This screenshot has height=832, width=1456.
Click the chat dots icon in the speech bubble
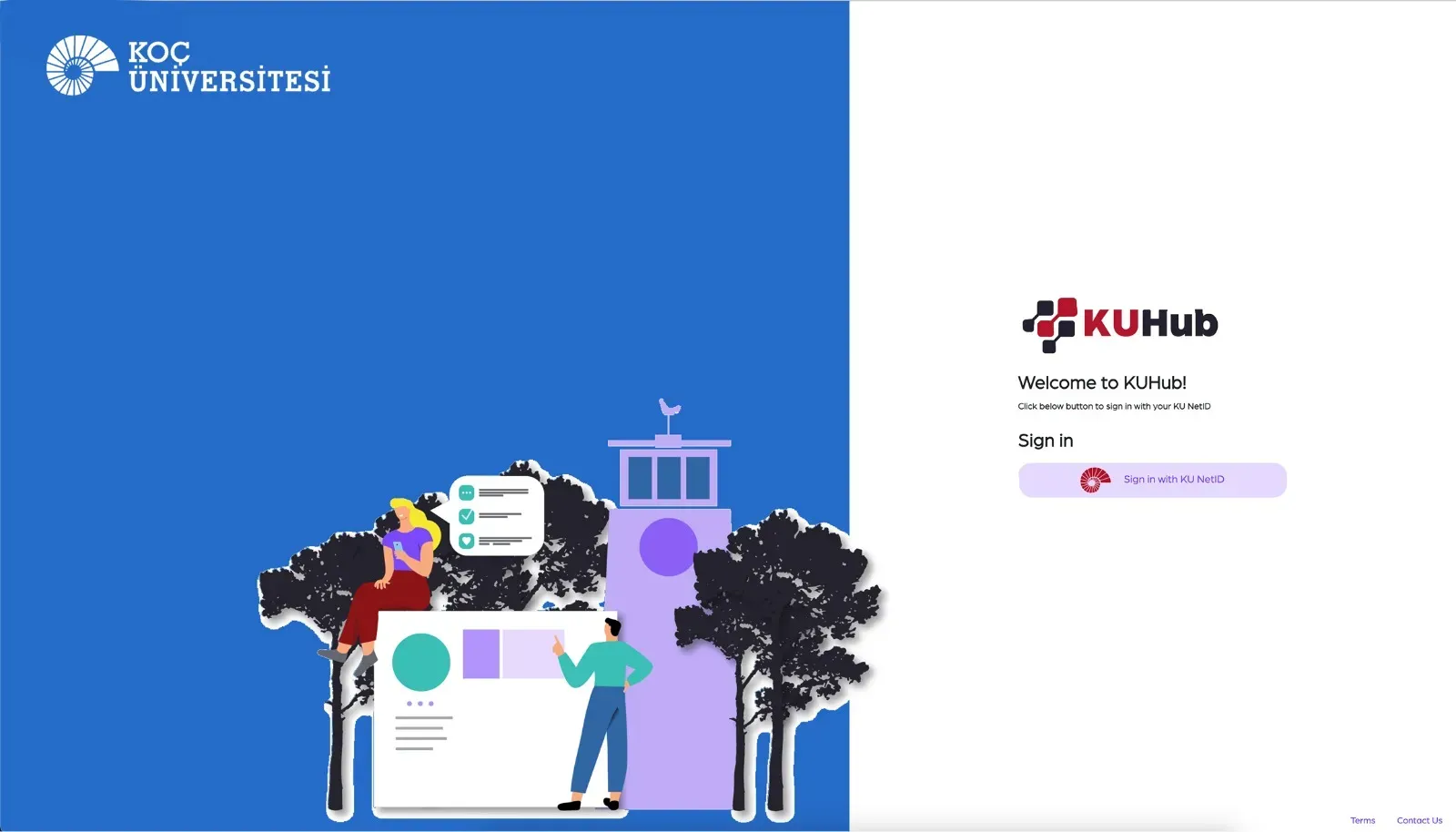coord(467,492)
